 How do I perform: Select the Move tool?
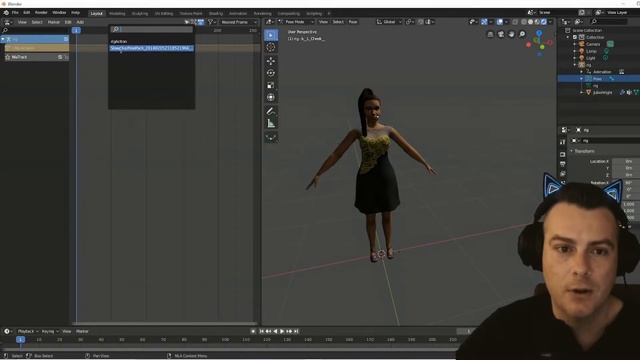[x=271, y=61]
